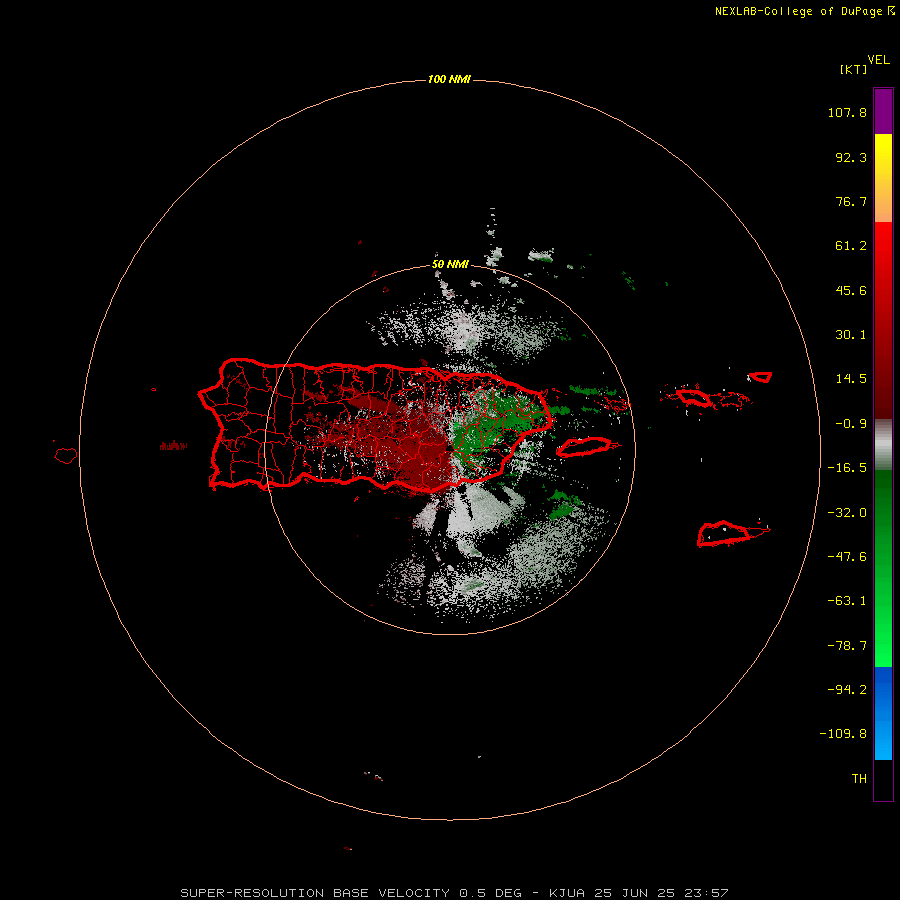The width and height of the screenshot is (900, 900).
Task: Click the Vieques island outline east of Puerto Rico
Action: (x=584, y=447)
